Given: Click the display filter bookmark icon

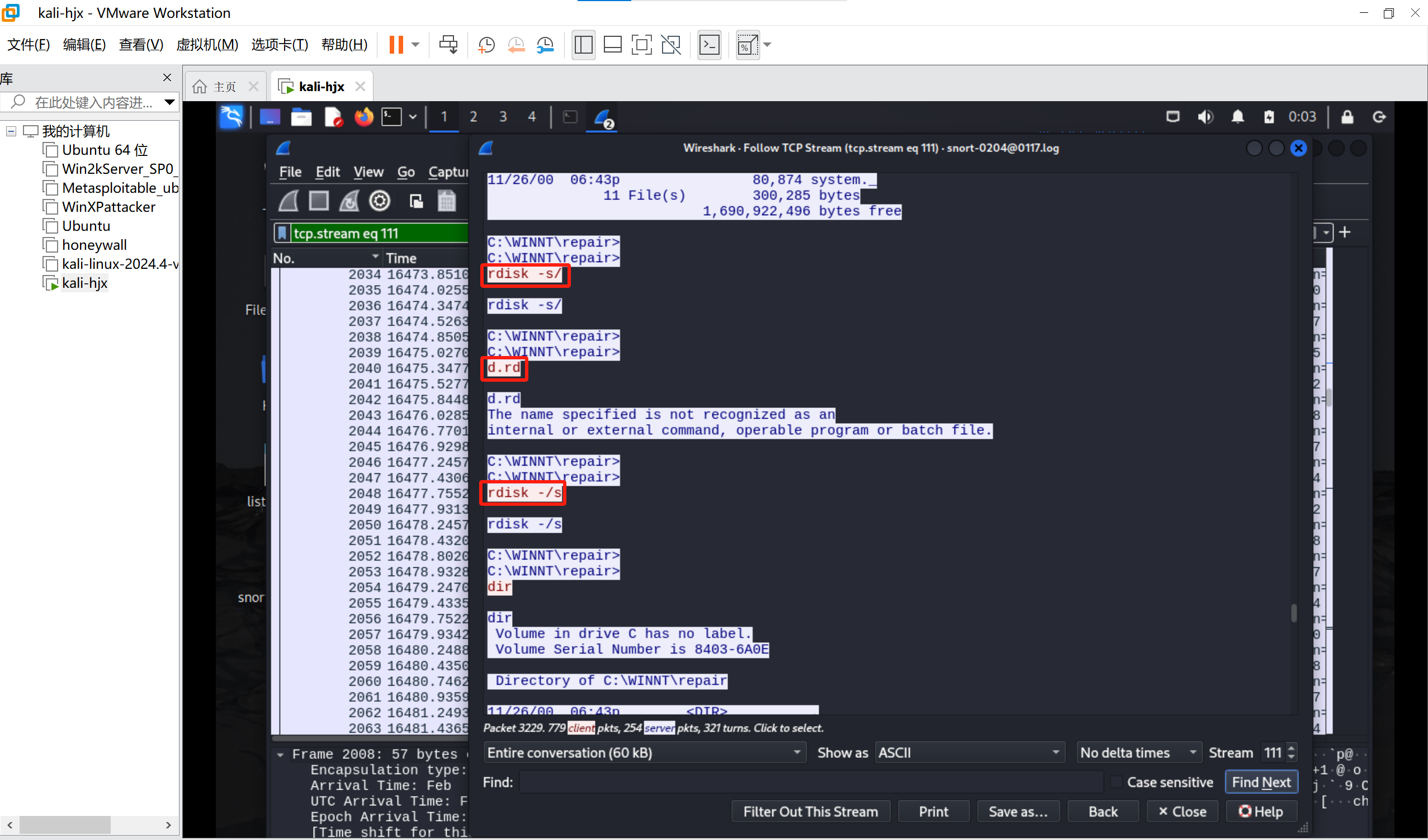Looking at the screenshot, I should [282, 234].
